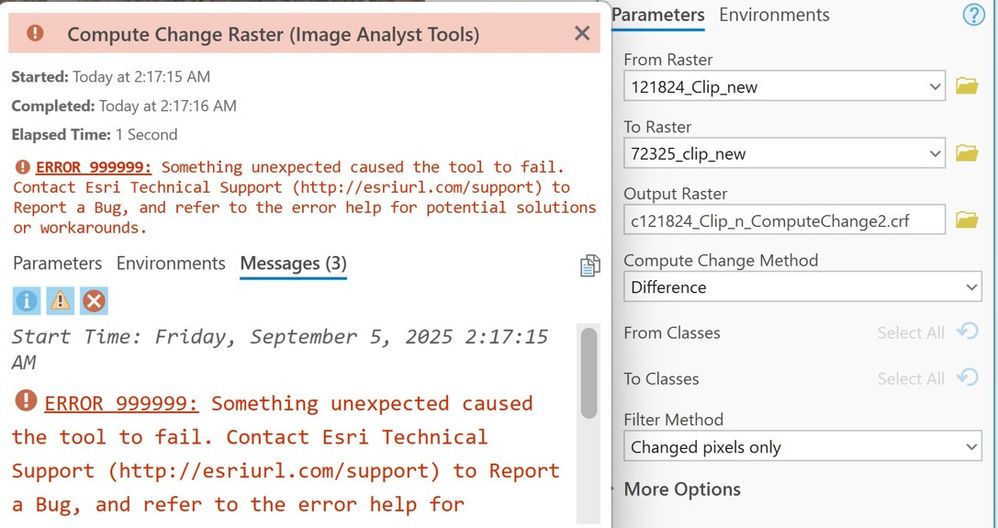Browse Output Raster location folder icon
The width and height of the screenshot is (998, 528).
coord(966,220)
